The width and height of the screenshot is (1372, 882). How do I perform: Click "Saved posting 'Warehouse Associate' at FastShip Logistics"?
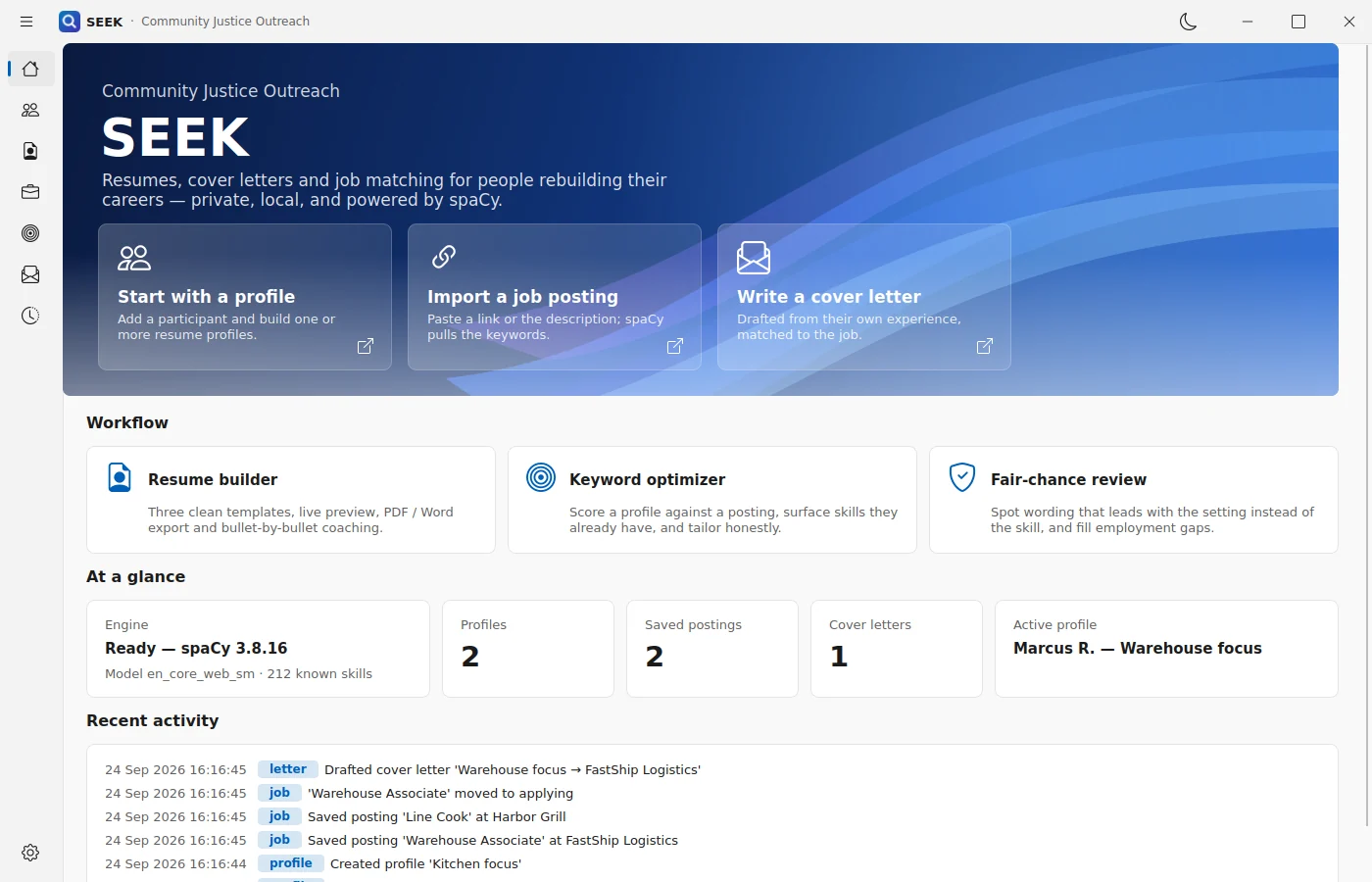click(x=493, y=840)
